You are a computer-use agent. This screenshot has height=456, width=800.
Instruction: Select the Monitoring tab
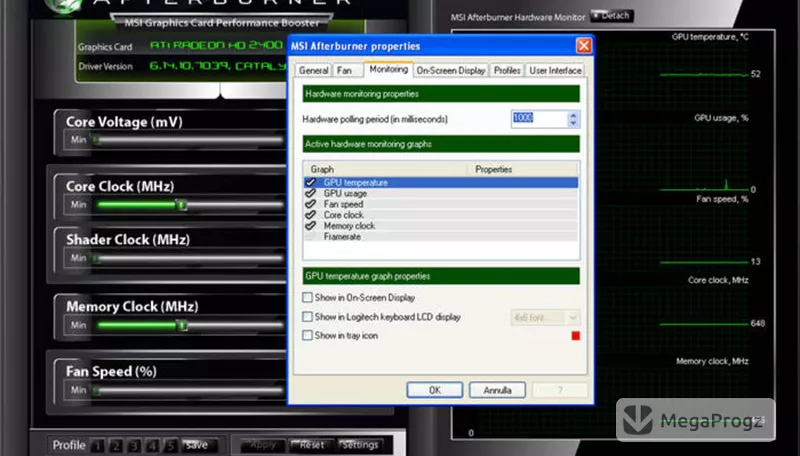click(388, 69)
